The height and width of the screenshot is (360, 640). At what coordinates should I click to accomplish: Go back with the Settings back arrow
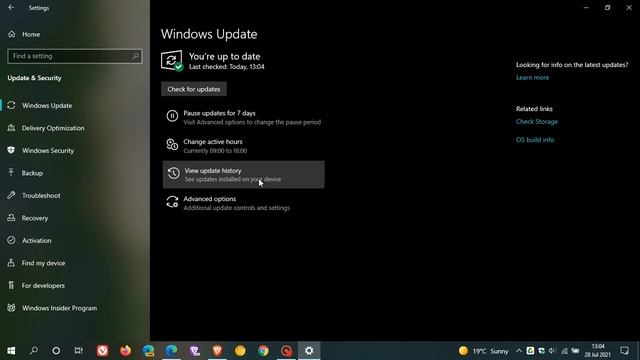point(11,8)
